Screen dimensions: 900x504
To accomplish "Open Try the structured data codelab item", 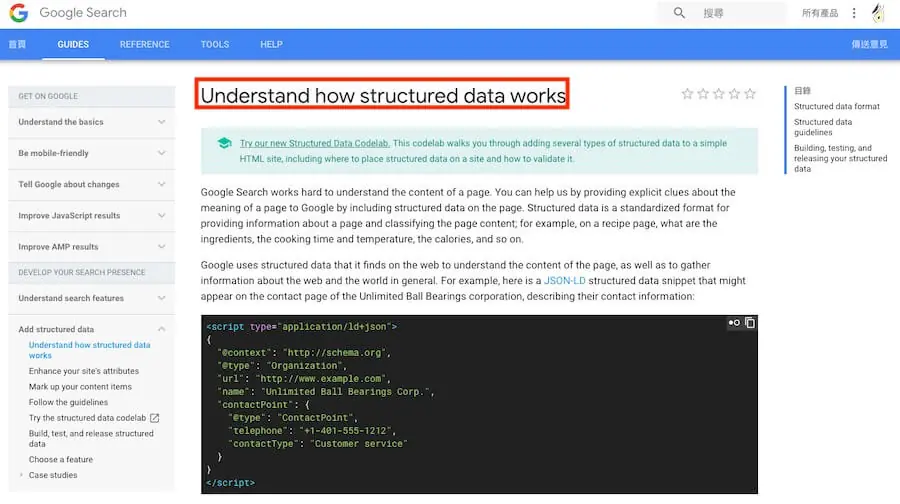I will (x=87, y=418).
